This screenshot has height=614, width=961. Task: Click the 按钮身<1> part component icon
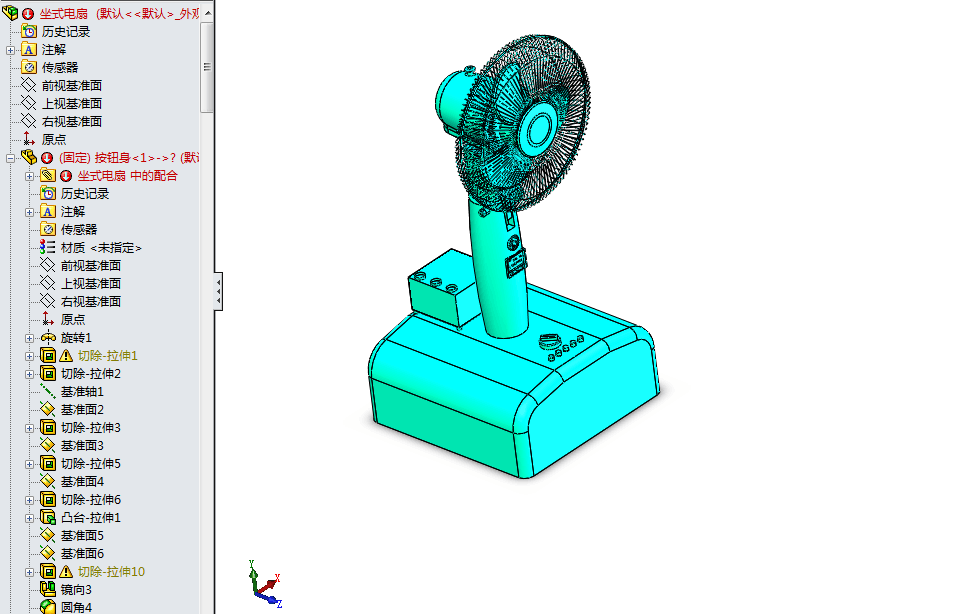[x=29, y=157]
